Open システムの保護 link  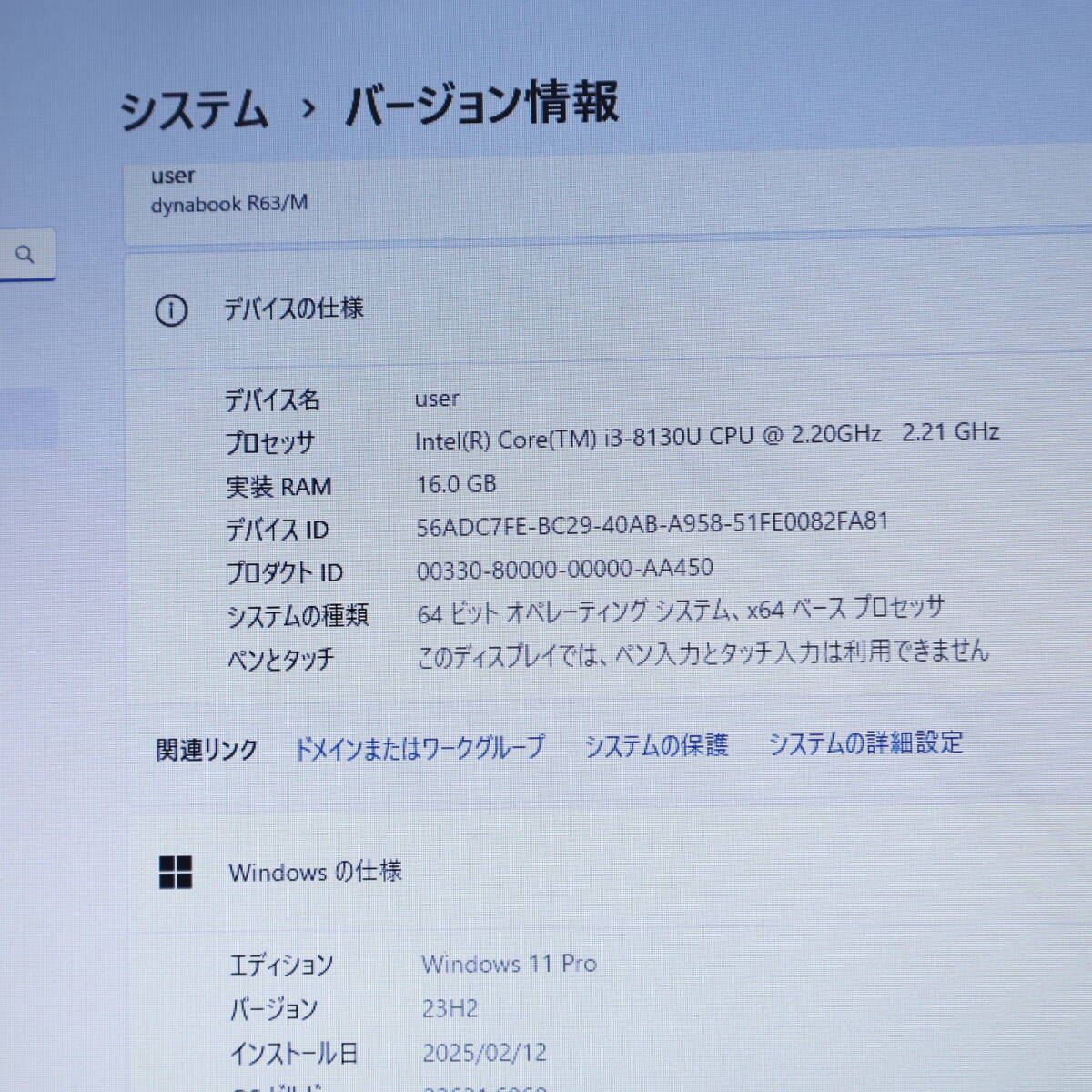(656, 745)
